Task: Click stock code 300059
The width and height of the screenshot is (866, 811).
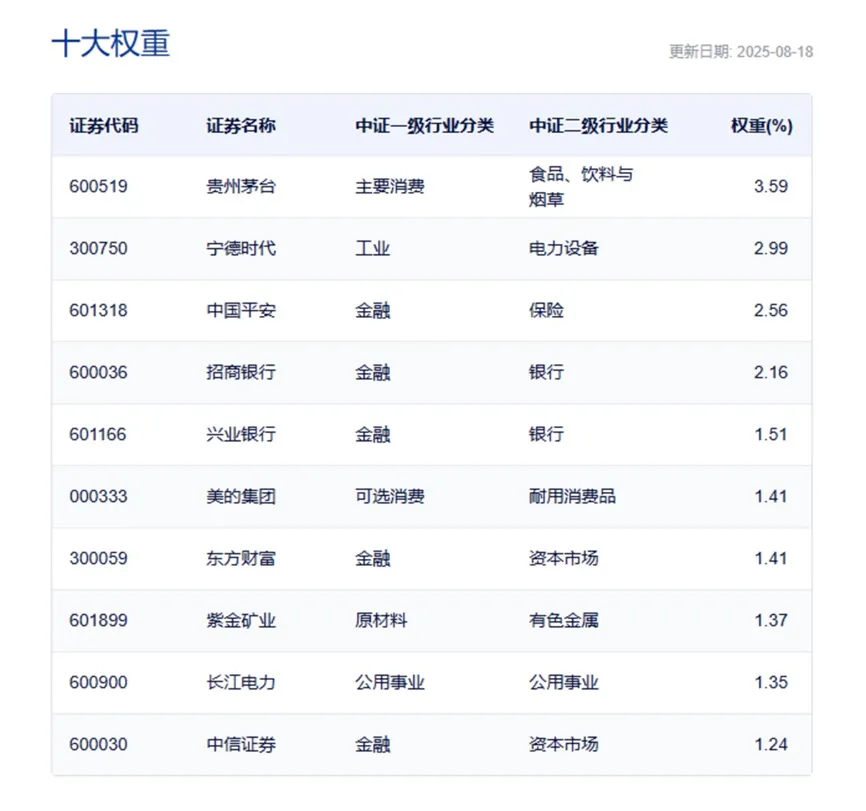Action: click(98, 558)
